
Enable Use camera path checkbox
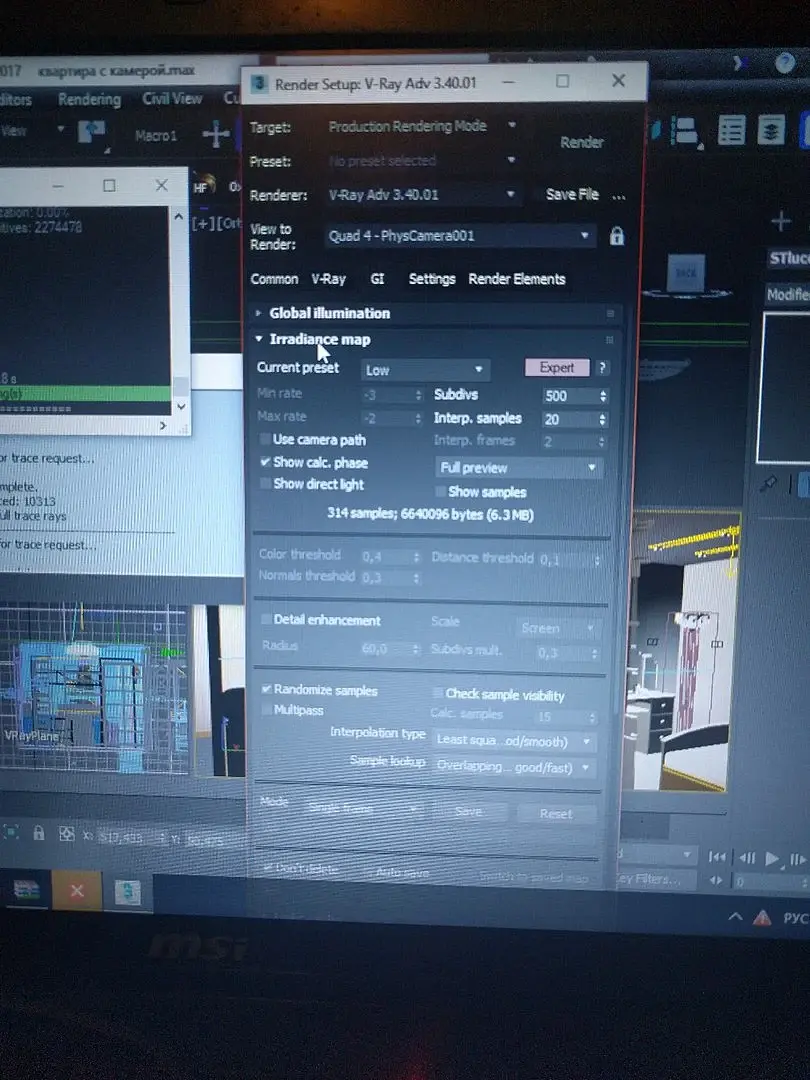click(264, 439)
